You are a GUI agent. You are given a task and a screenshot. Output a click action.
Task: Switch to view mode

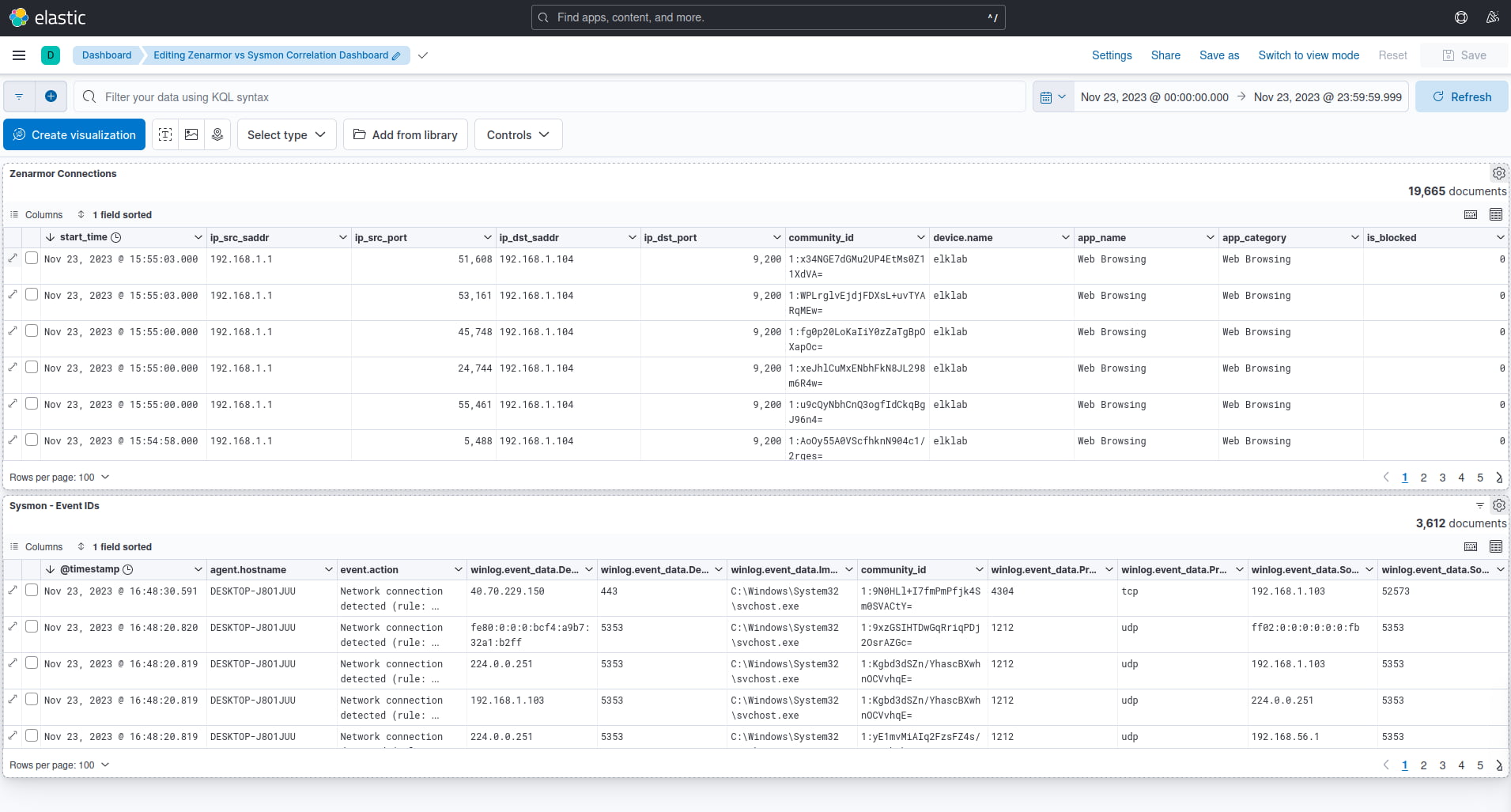click(x=1309, y=55)
